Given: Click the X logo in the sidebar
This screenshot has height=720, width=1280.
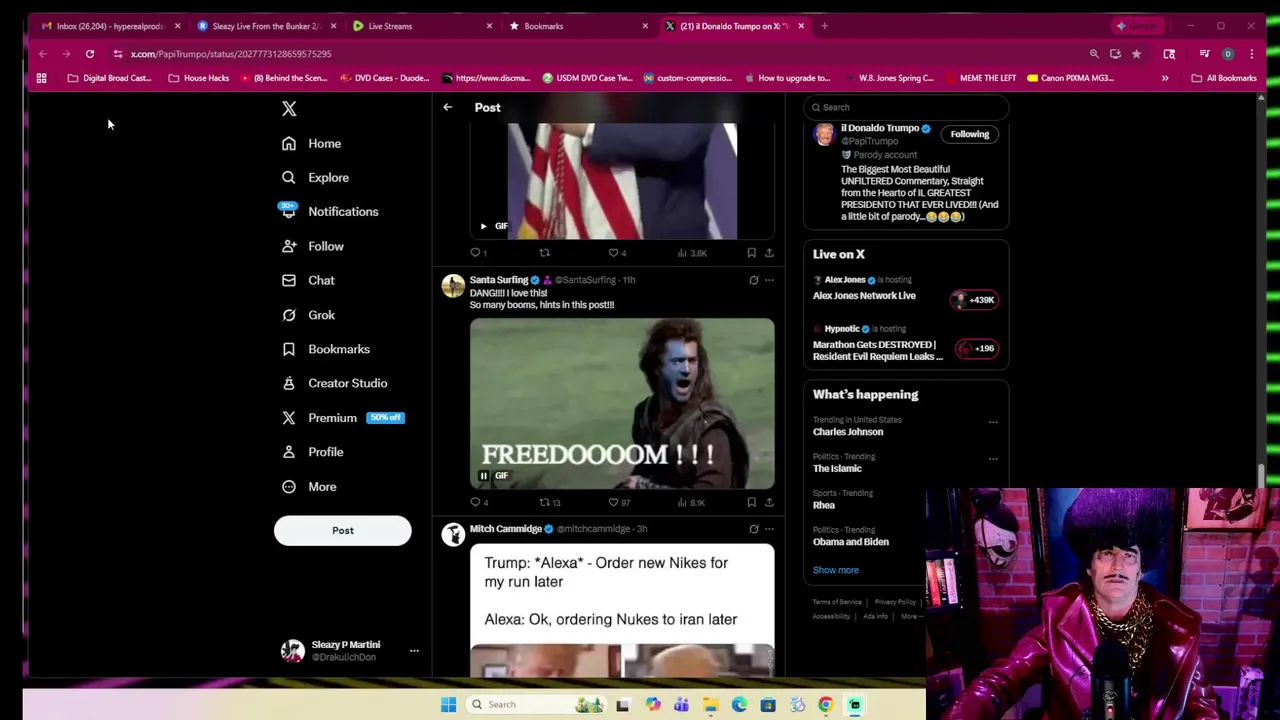Looking at the screenshot, I should pos(289,108).
